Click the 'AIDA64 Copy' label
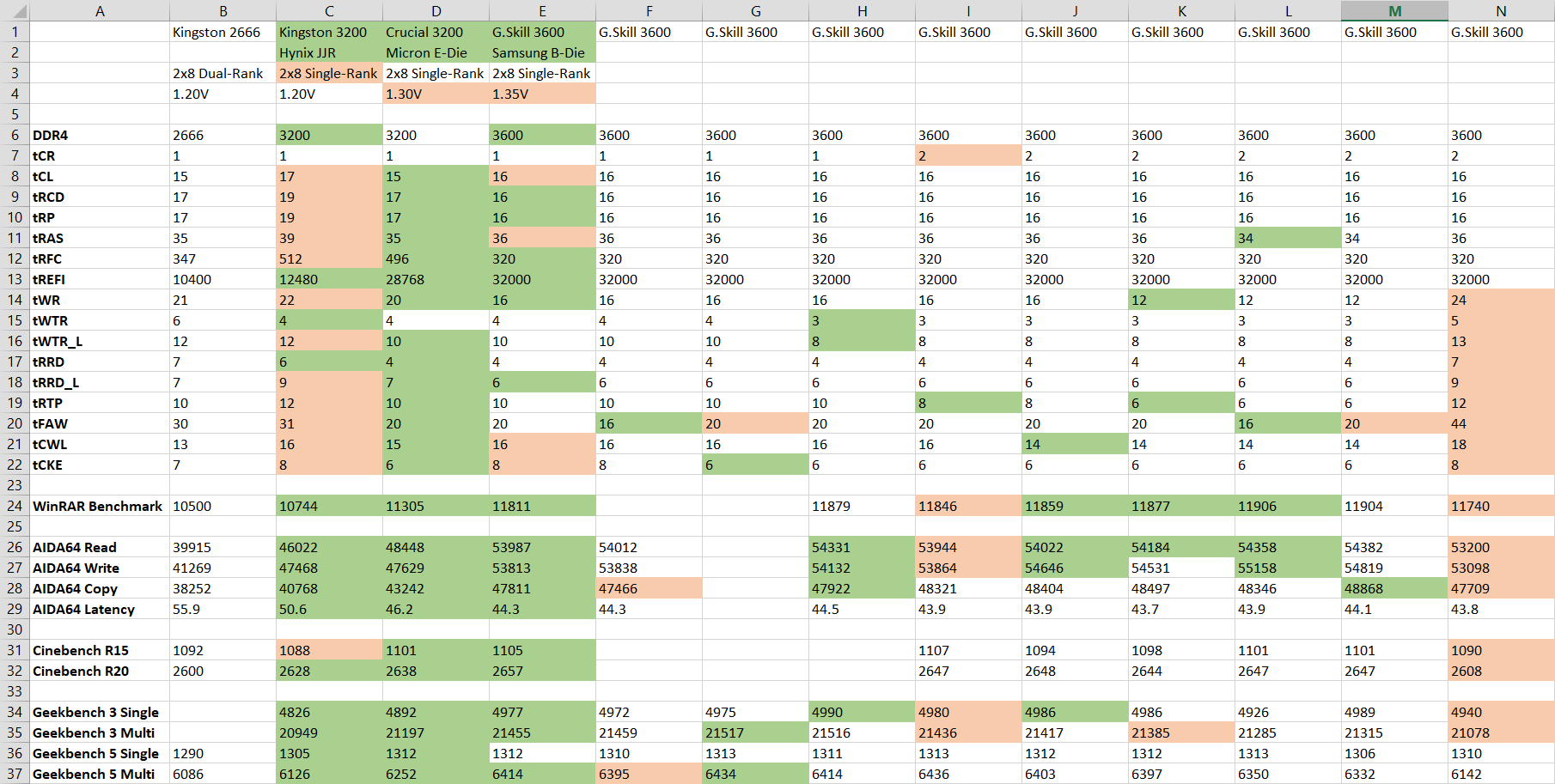Viewport: 1555px width, 784px height. [x=100, y=588]
